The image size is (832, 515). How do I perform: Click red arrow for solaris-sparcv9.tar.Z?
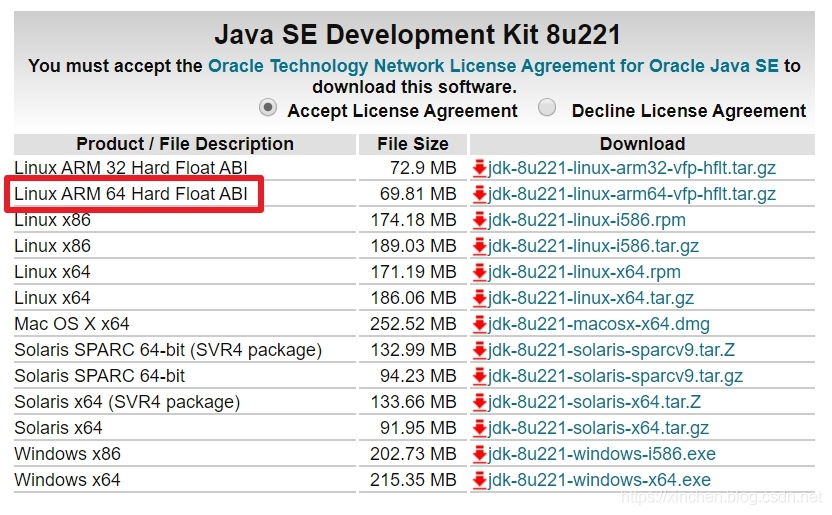pyautogui.click(x=480, y=350)
